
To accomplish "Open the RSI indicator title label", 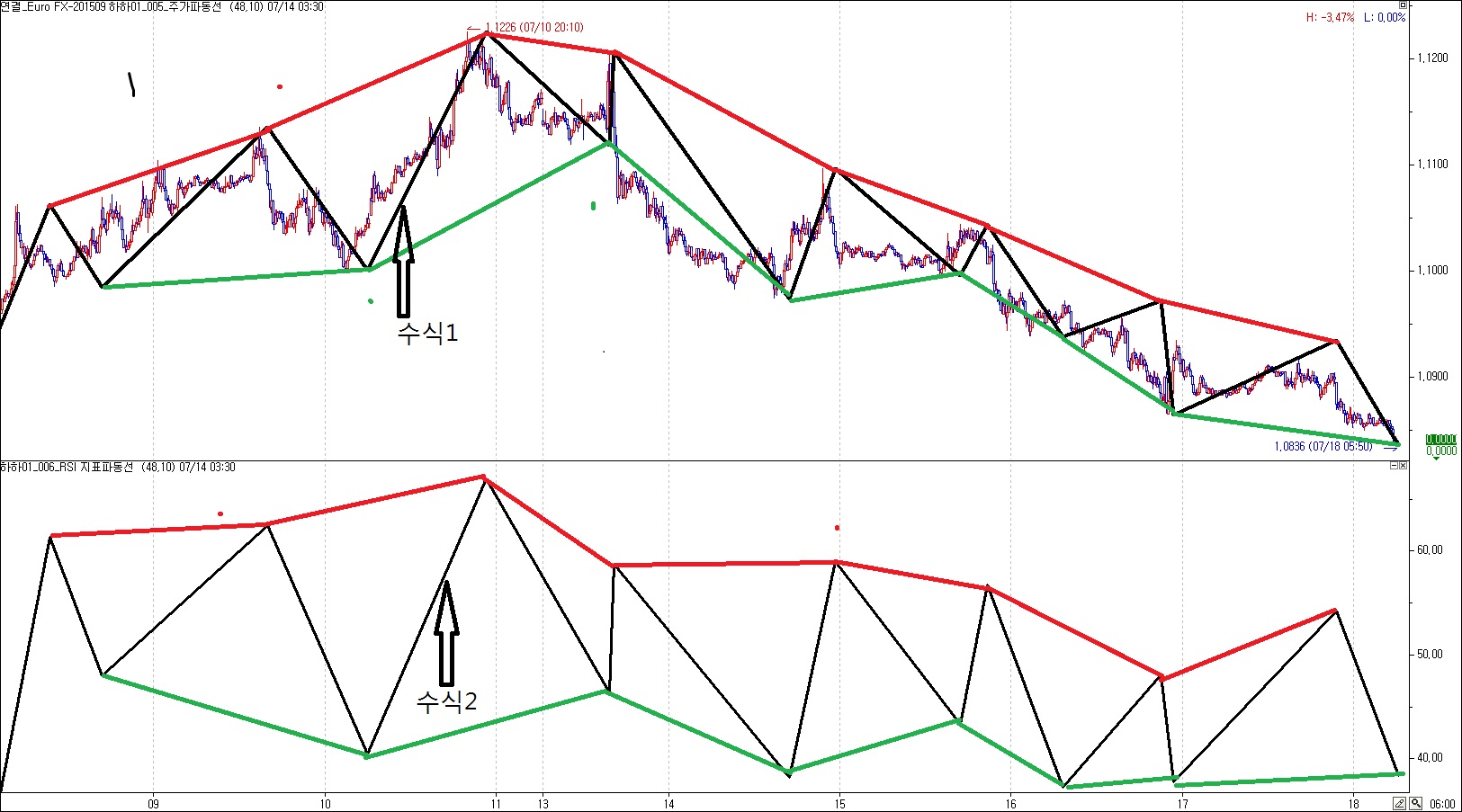I will 118,467.
